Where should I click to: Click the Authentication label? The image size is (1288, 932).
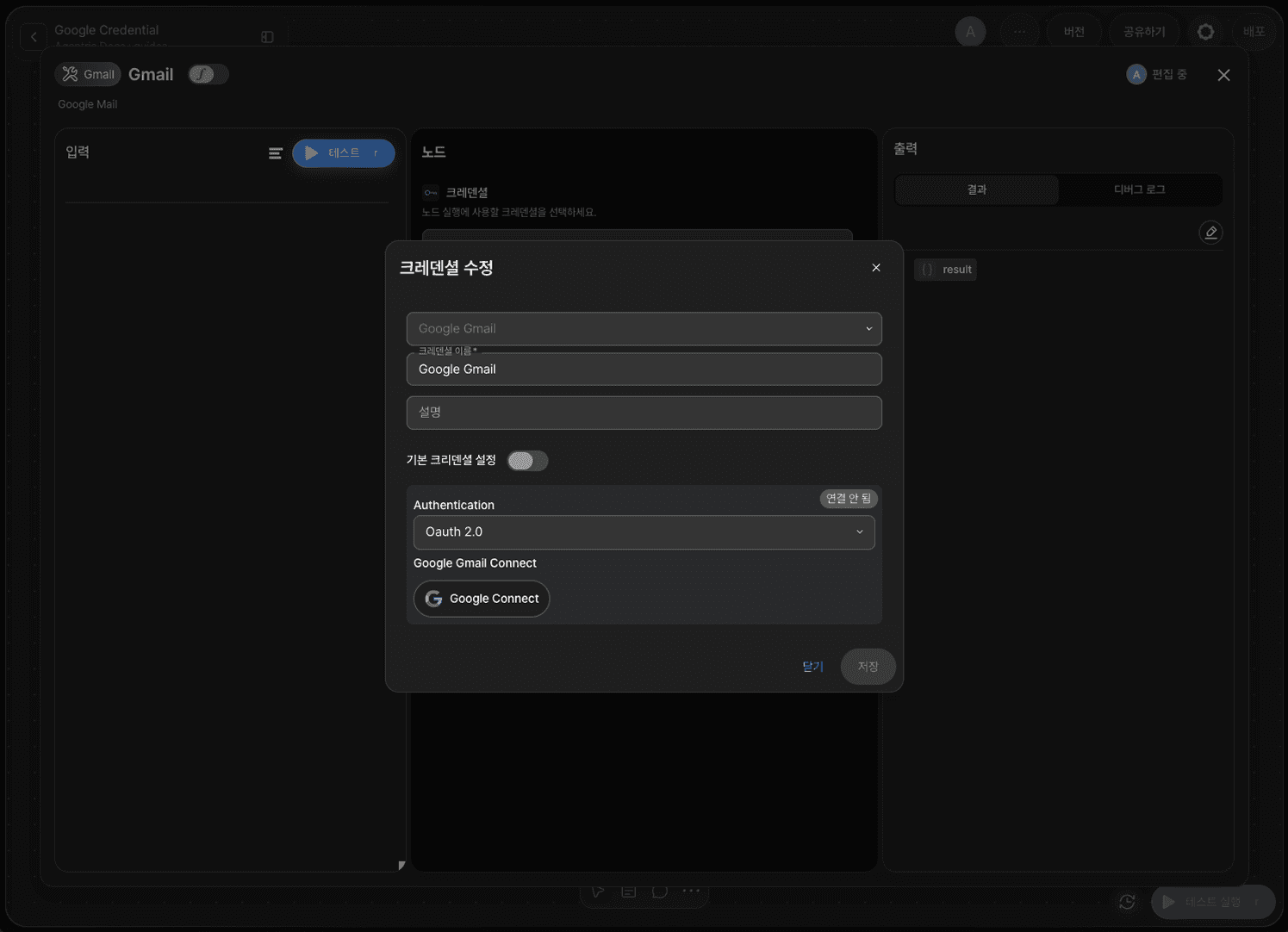454,505
